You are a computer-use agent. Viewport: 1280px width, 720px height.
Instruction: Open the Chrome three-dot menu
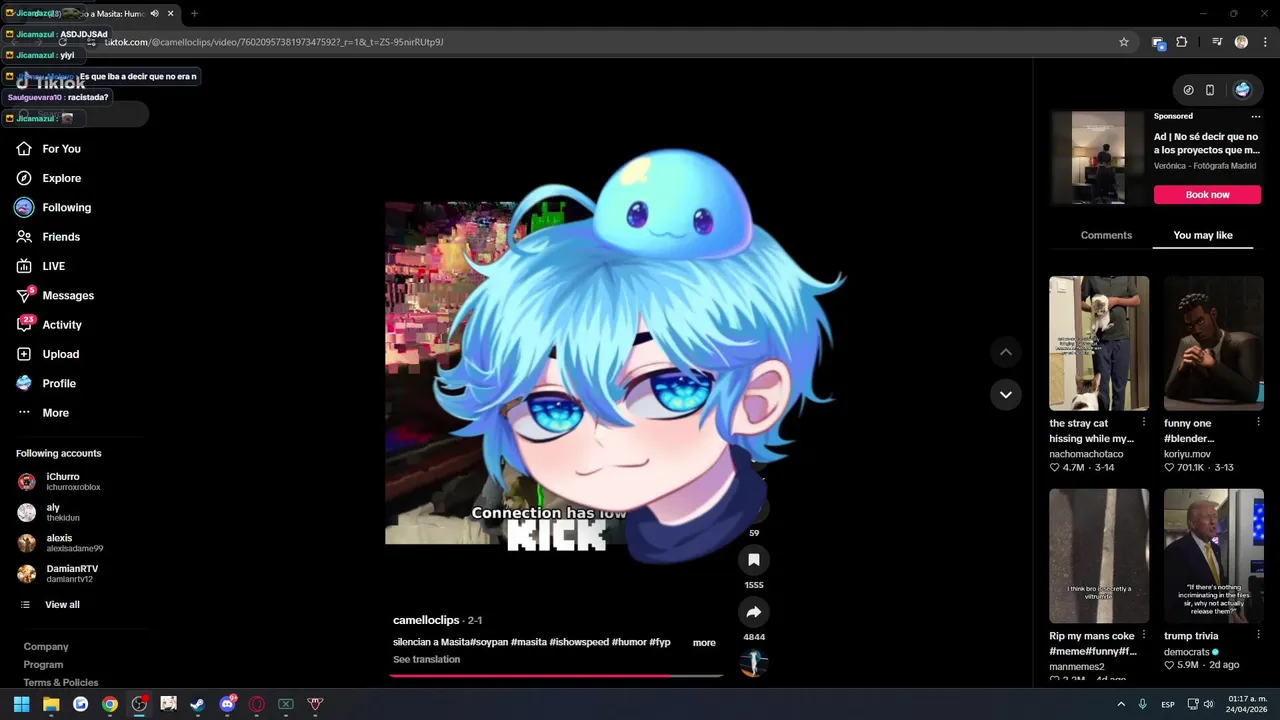[1266, 42]
